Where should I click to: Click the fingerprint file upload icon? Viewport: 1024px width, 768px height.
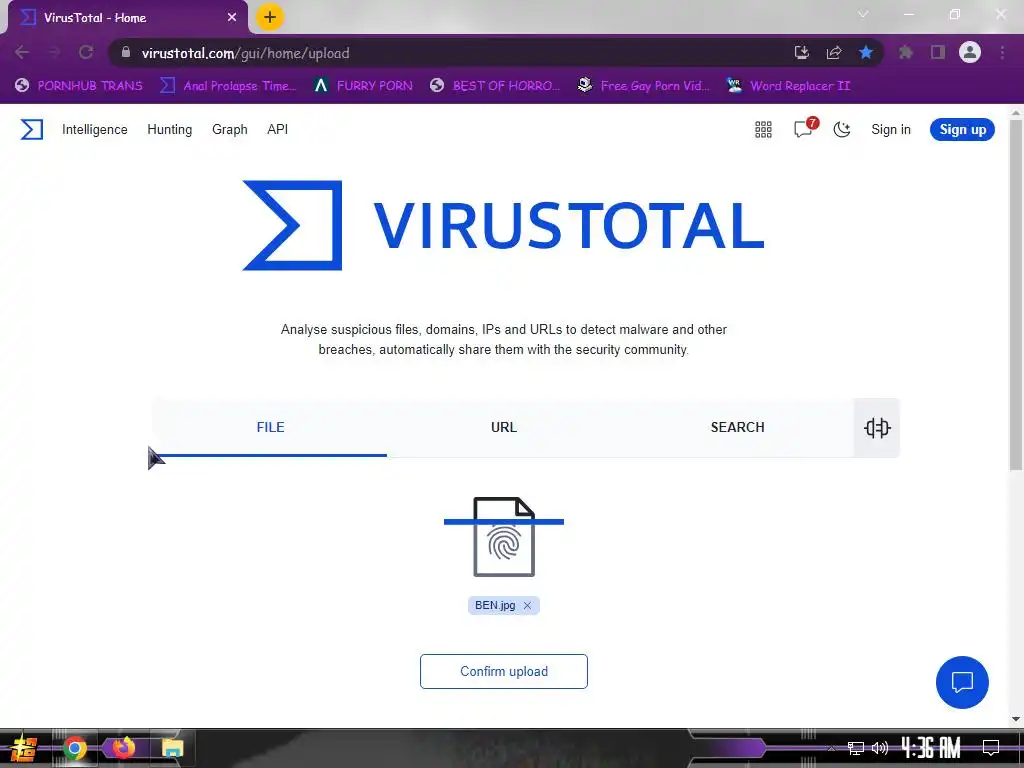tap(504, 537)
